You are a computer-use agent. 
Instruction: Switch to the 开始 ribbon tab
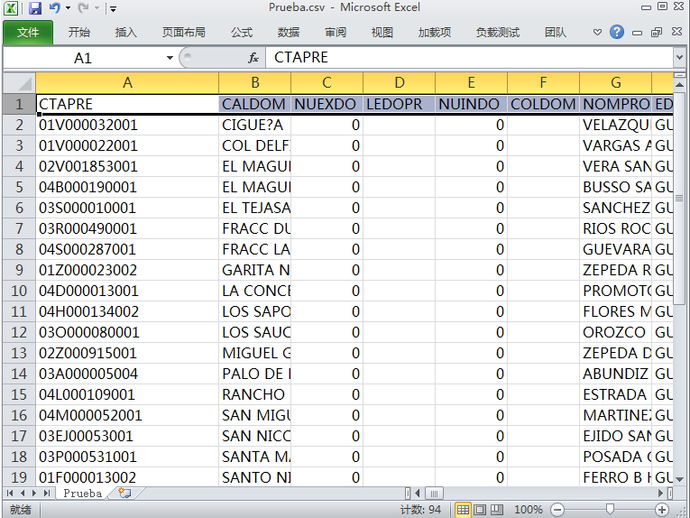coord(79,32)
